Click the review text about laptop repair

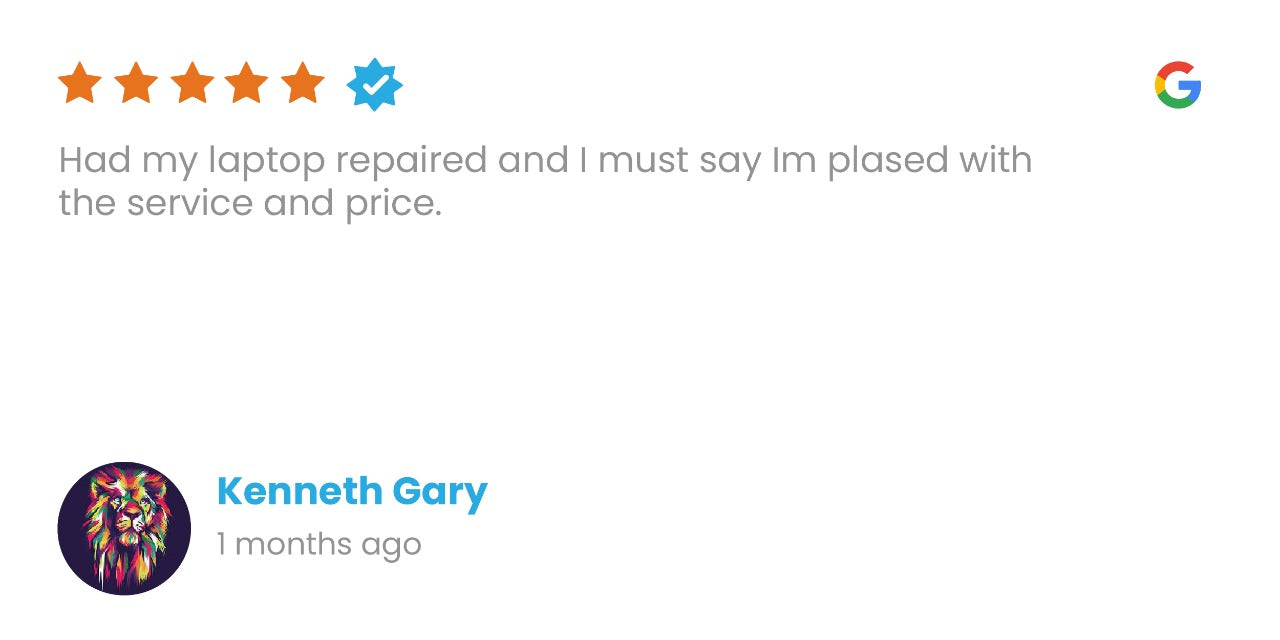[545, 182]
